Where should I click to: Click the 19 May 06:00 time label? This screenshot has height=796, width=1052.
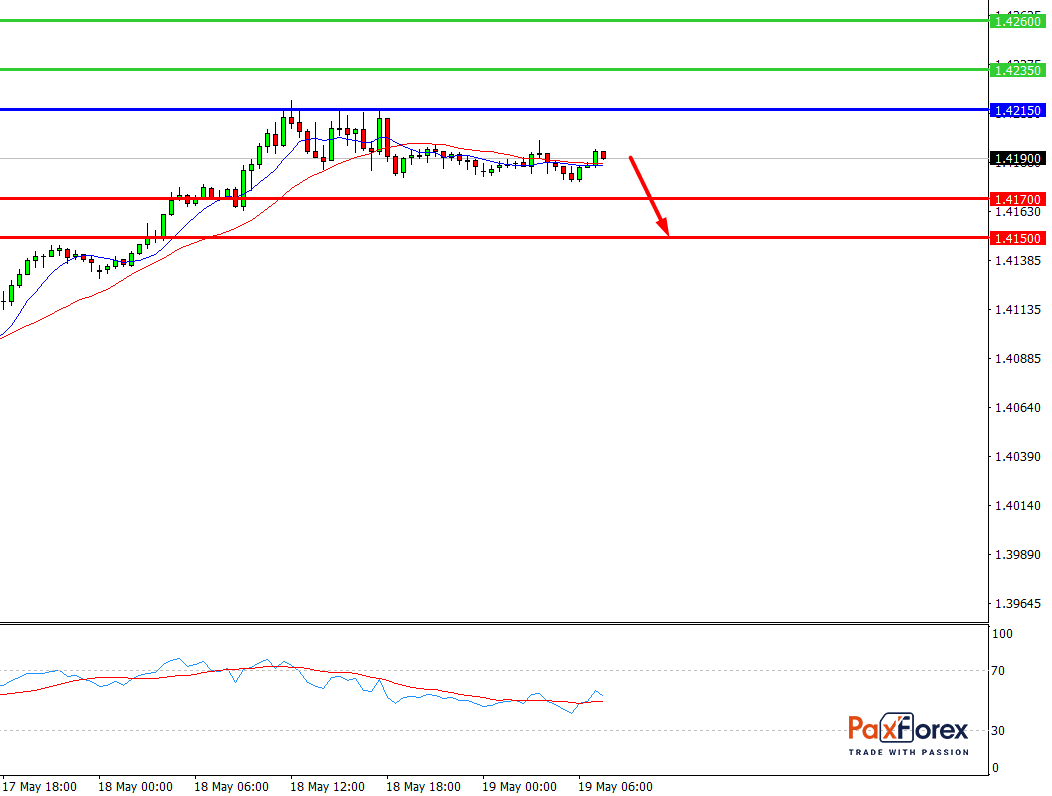coord(615,787)
